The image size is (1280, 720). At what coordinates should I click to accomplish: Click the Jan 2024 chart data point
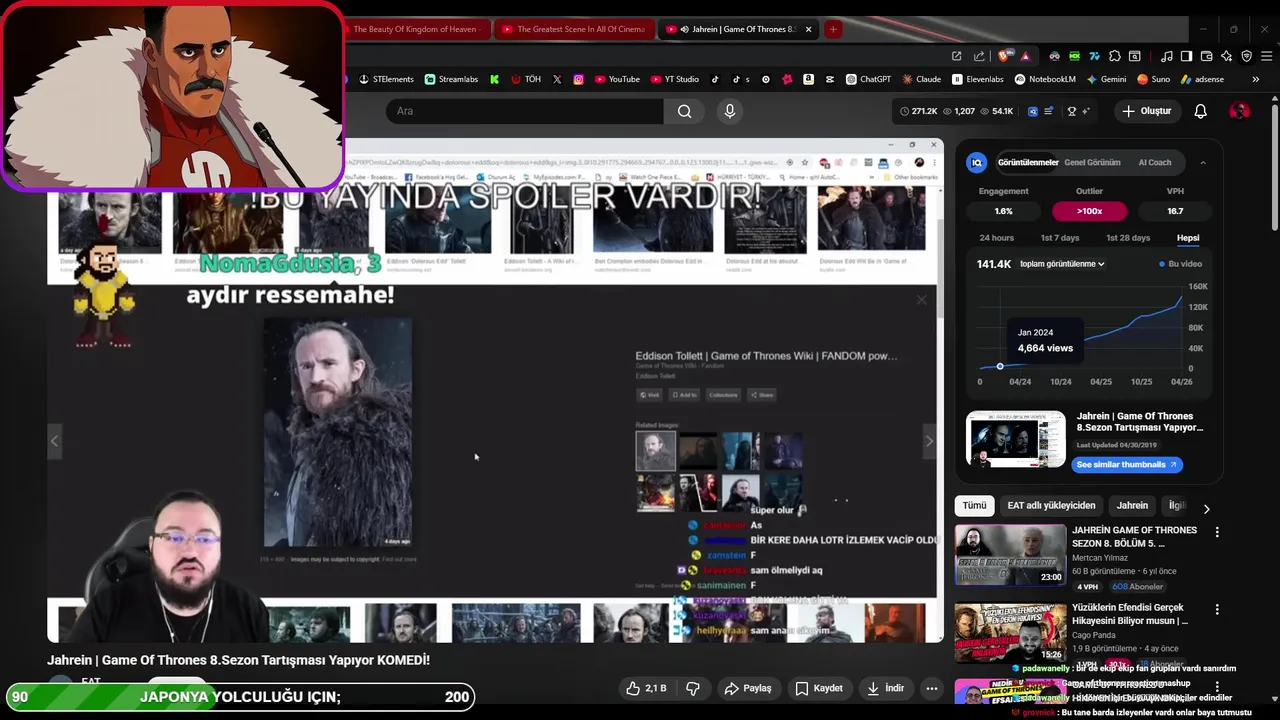tap(1000, 366)
